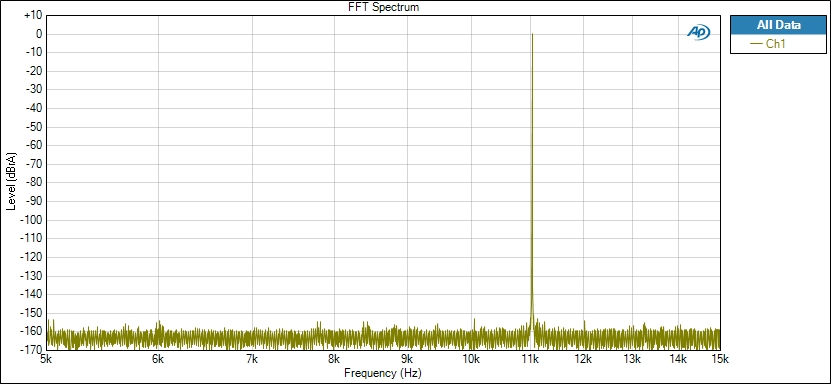The image size is (831, 384).
Task: Click the 15k frequency axis tick label
Action: point(719,359)
